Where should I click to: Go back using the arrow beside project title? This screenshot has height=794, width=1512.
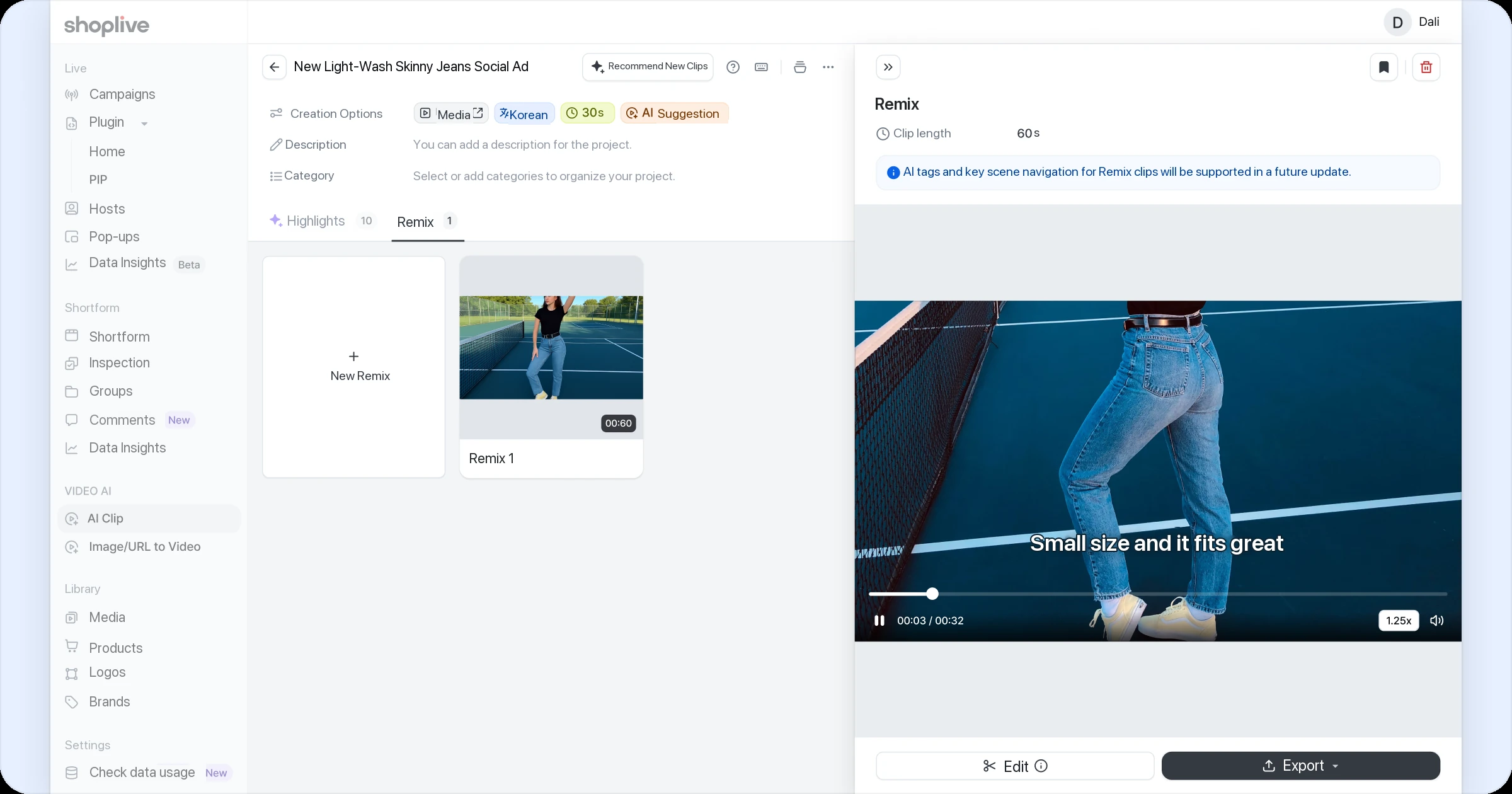[274, 67]
